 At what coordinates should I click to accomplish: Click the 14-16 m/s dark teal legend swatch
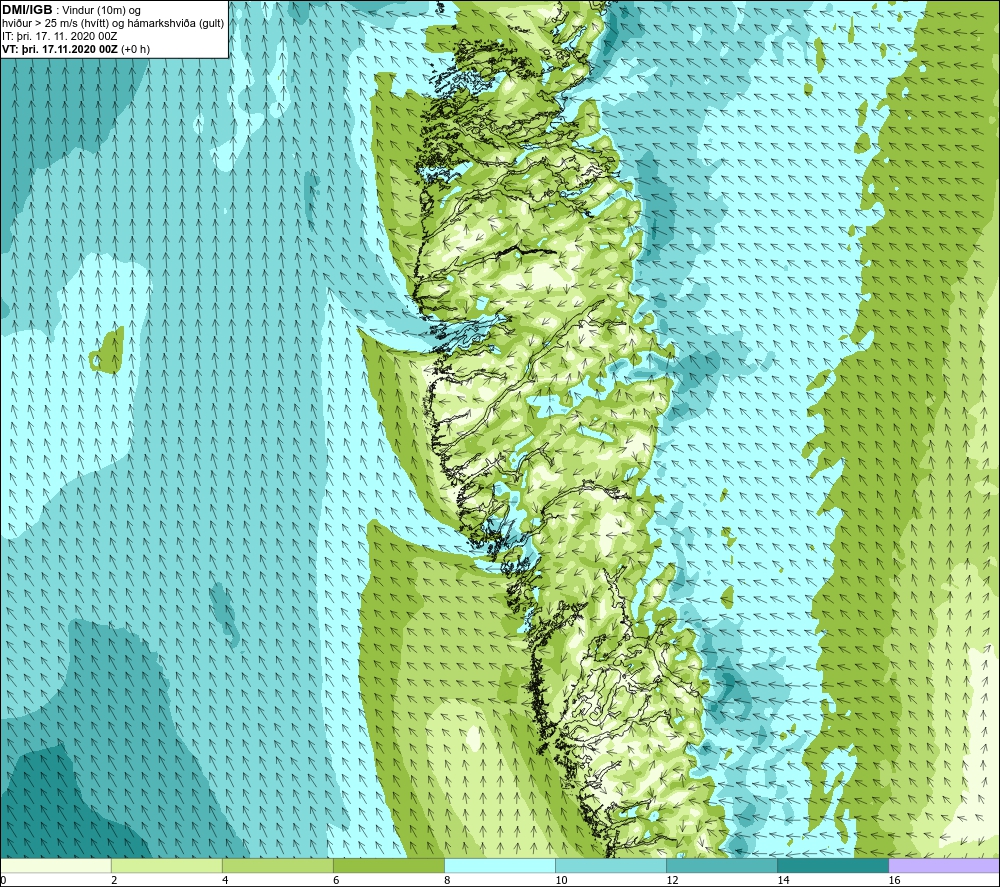click(832, 865)
